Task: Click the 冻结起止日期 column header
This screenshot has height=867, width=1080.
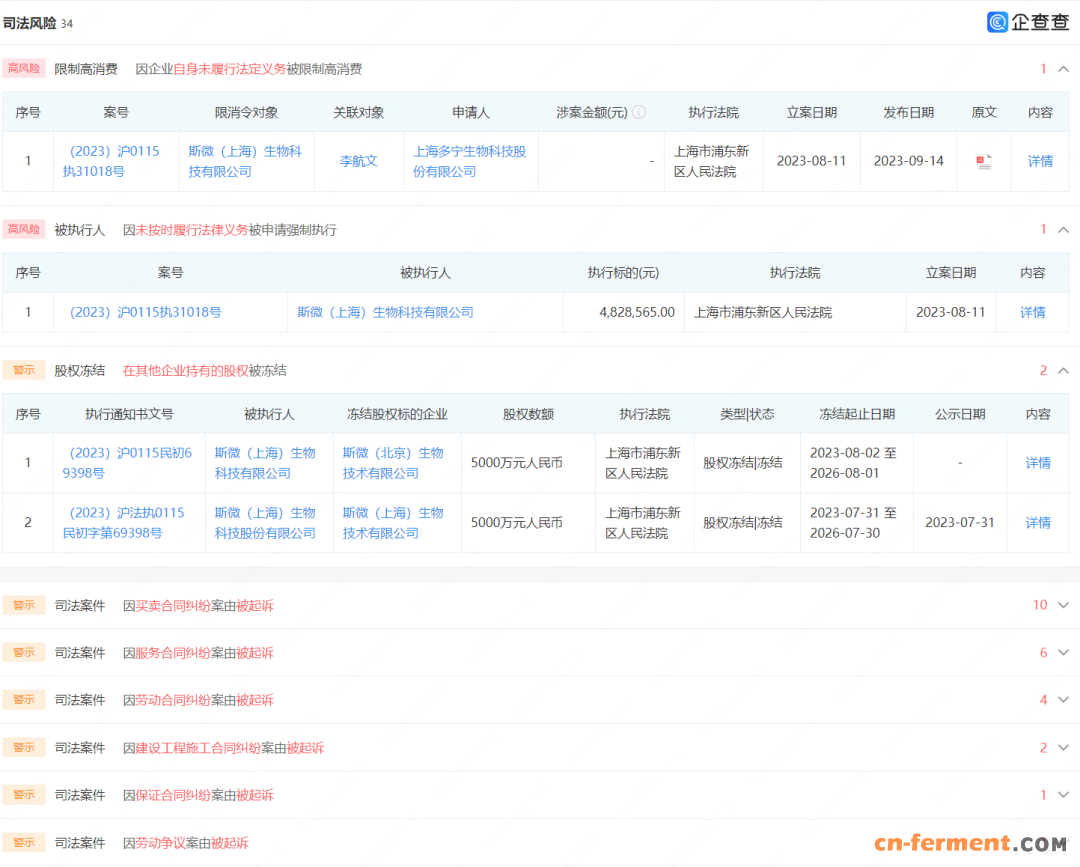Action: click(x=857, y=415)
